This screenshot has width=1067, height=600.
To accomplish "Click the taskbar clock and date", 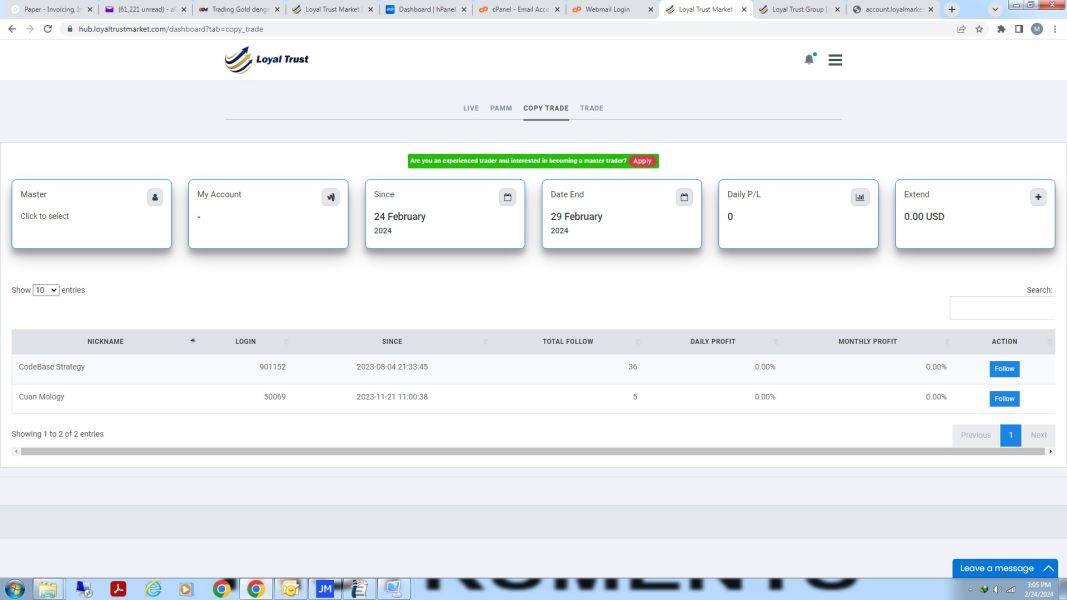I will (x=1038, y=590).
